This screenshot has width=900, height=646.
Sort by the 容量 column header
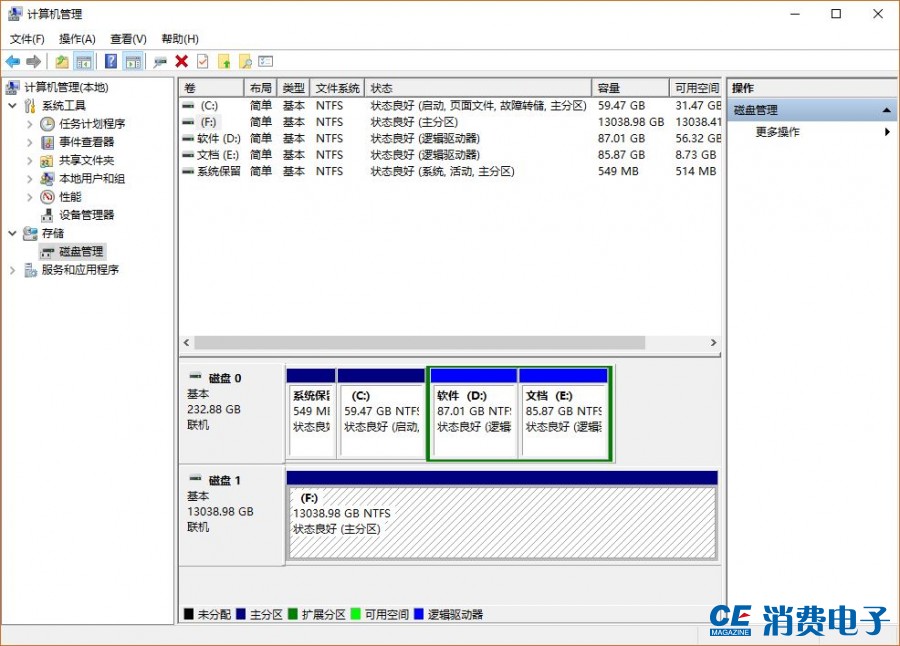click(630, 88)
